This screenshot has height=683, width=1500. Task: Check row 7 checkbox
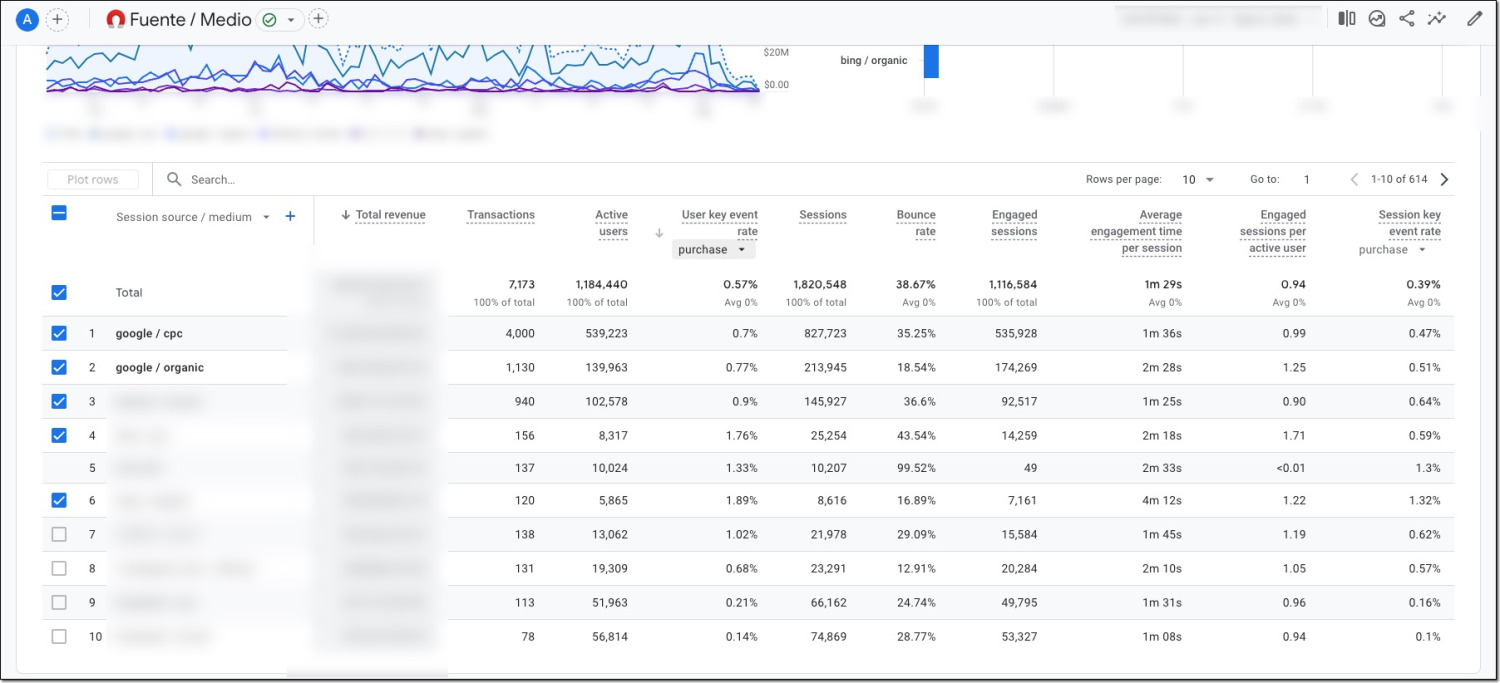59,534
